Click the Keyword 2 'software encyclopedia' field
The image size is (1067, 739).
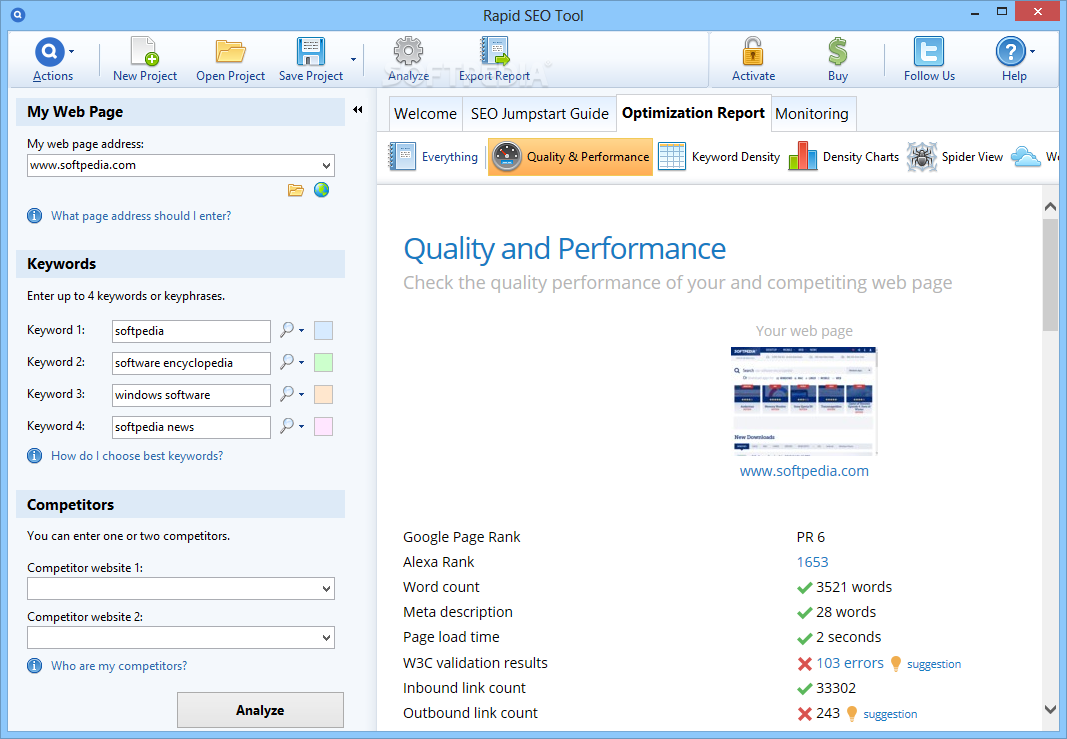[x=191, y=363]
